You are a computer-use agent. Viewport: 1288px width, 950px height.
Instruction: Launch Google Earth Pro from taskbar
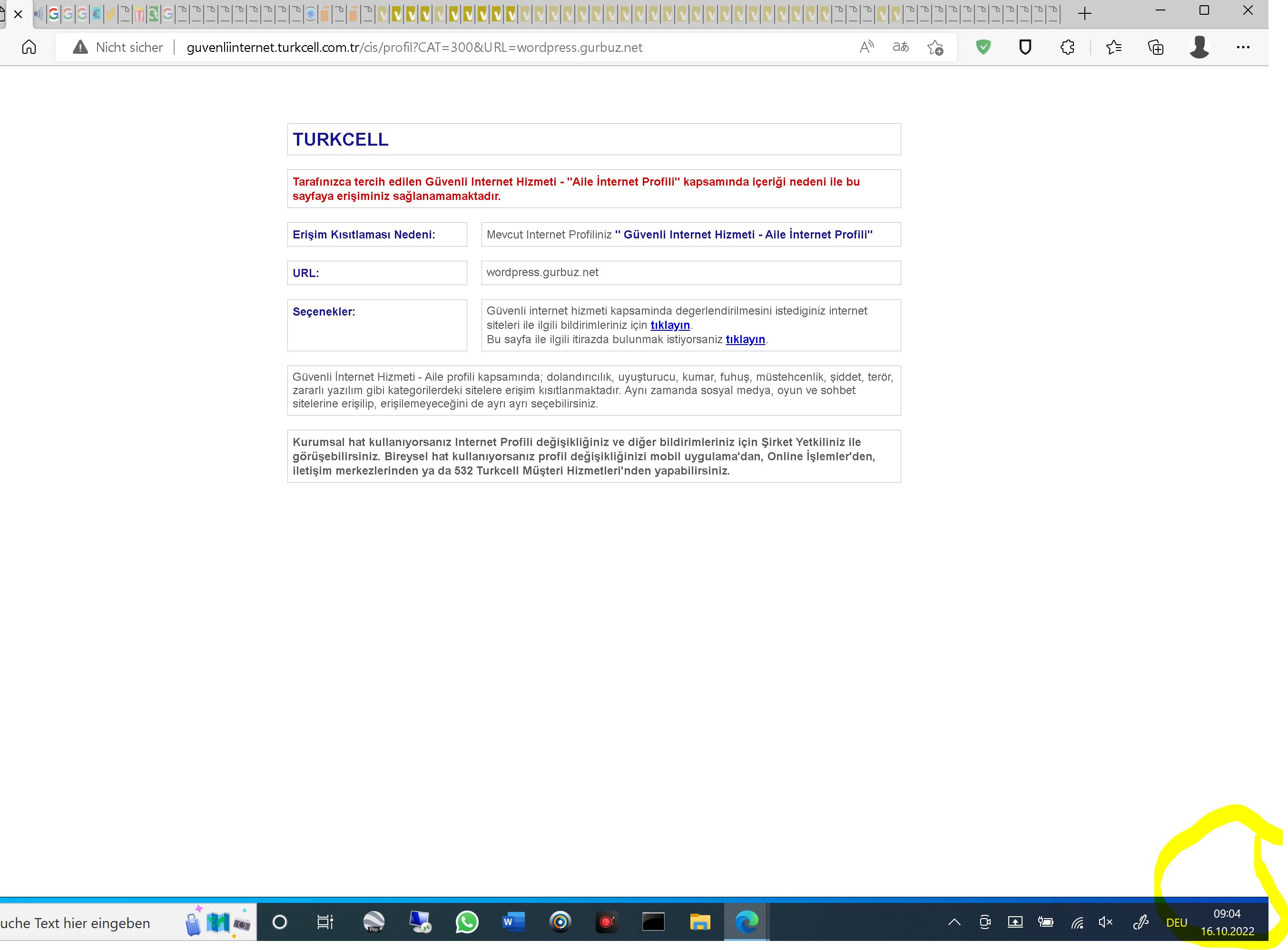pos(374,922)
